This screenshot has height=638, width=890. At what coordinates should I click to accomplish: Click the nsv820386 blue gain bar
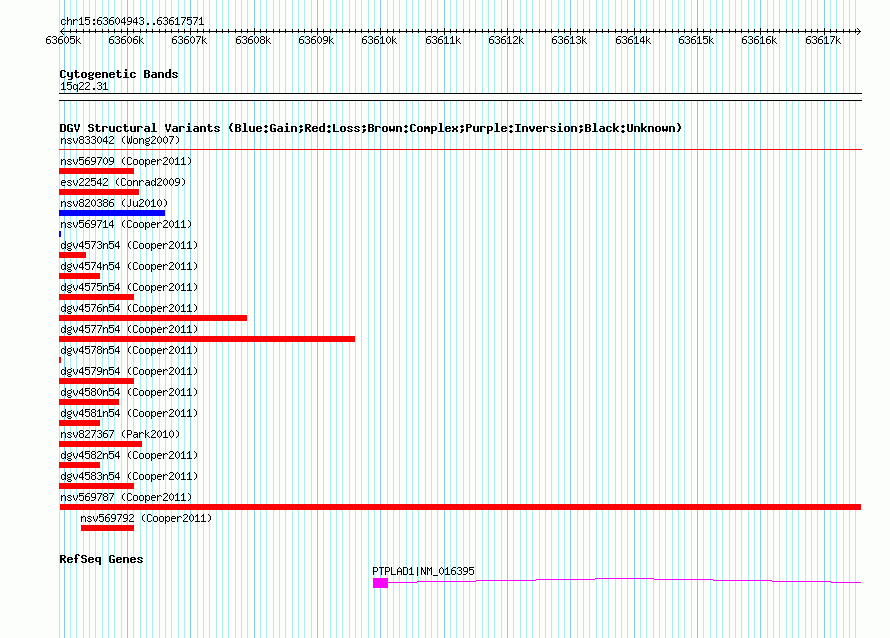112,213
